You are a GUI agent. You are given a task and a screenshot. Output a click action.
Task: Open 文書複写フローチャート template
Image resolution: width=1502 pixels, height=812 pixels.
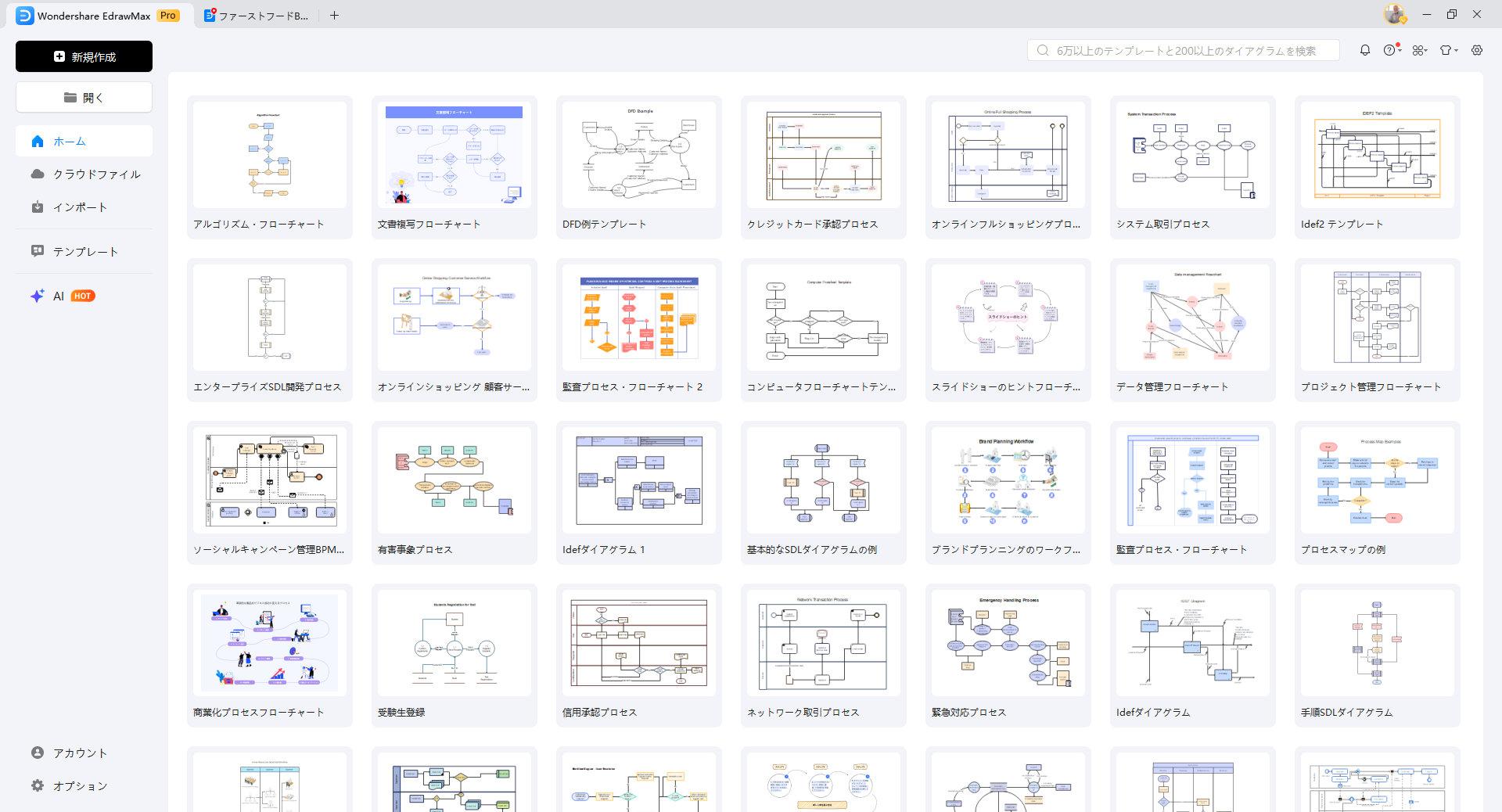(x=455, y=167)
